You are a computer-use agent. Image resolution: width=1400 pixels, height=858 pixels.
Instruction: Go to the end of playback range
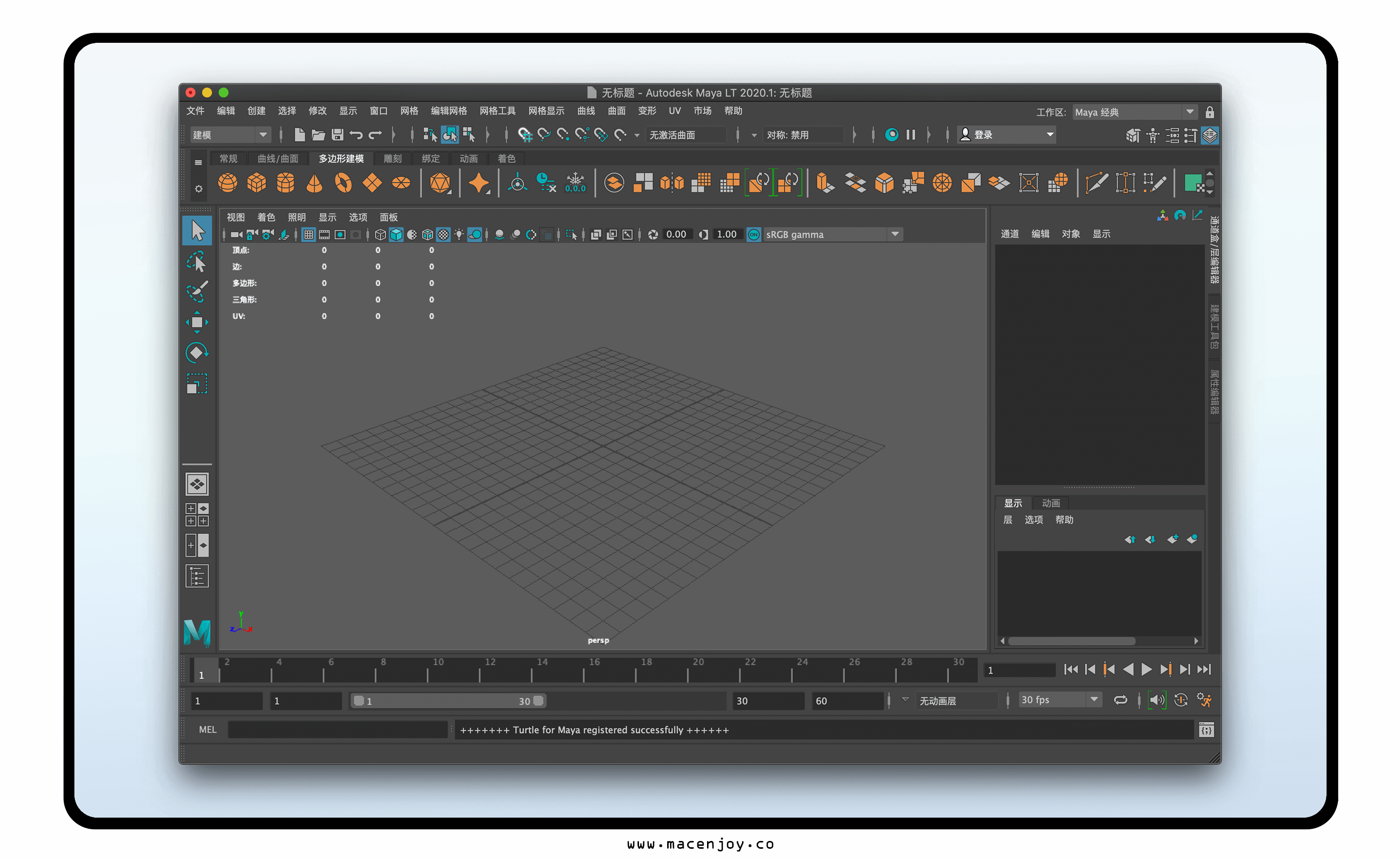pyautogui.click(x=1204, y=669)
